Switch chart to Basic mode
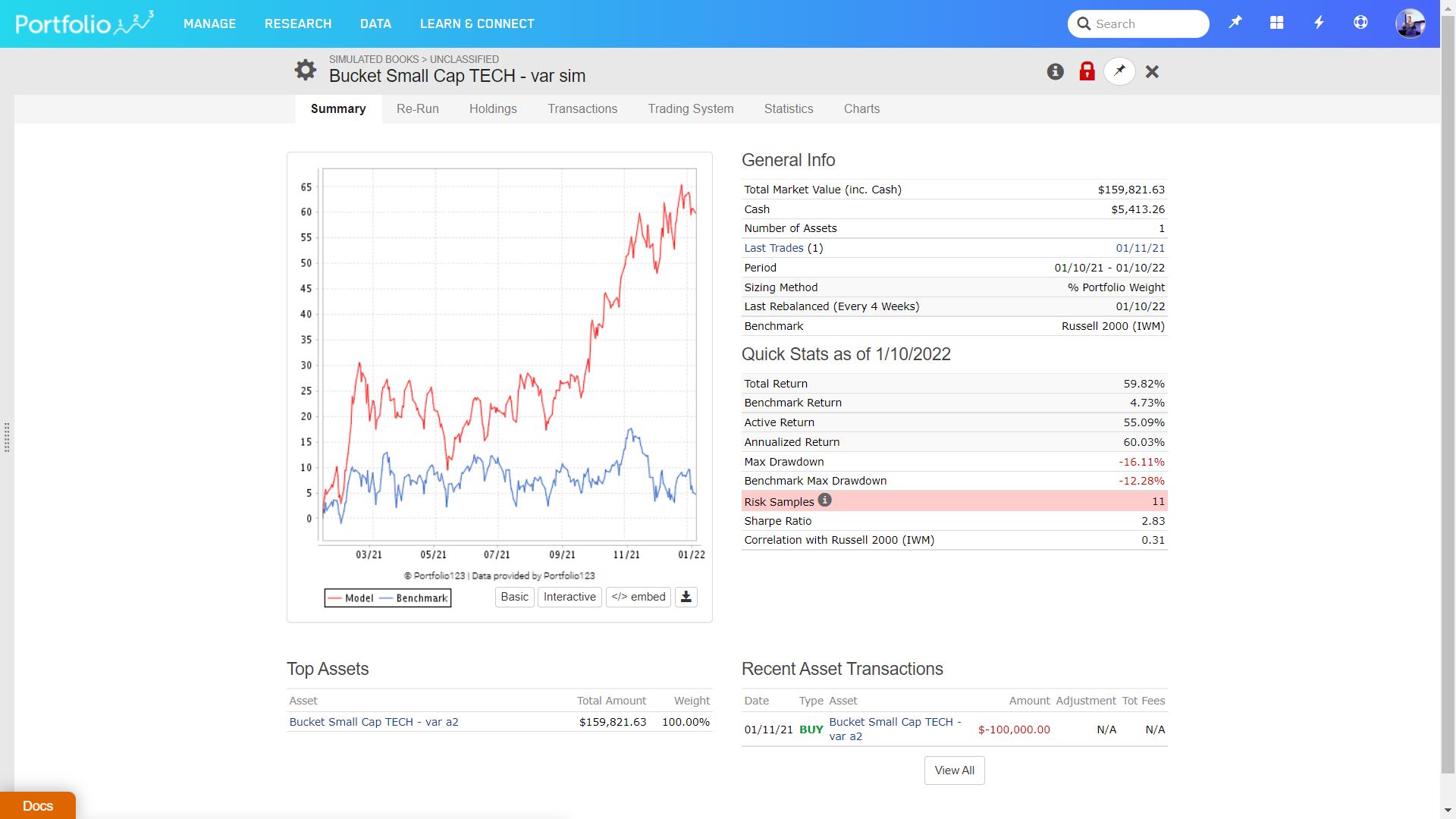 click(514, 597)
